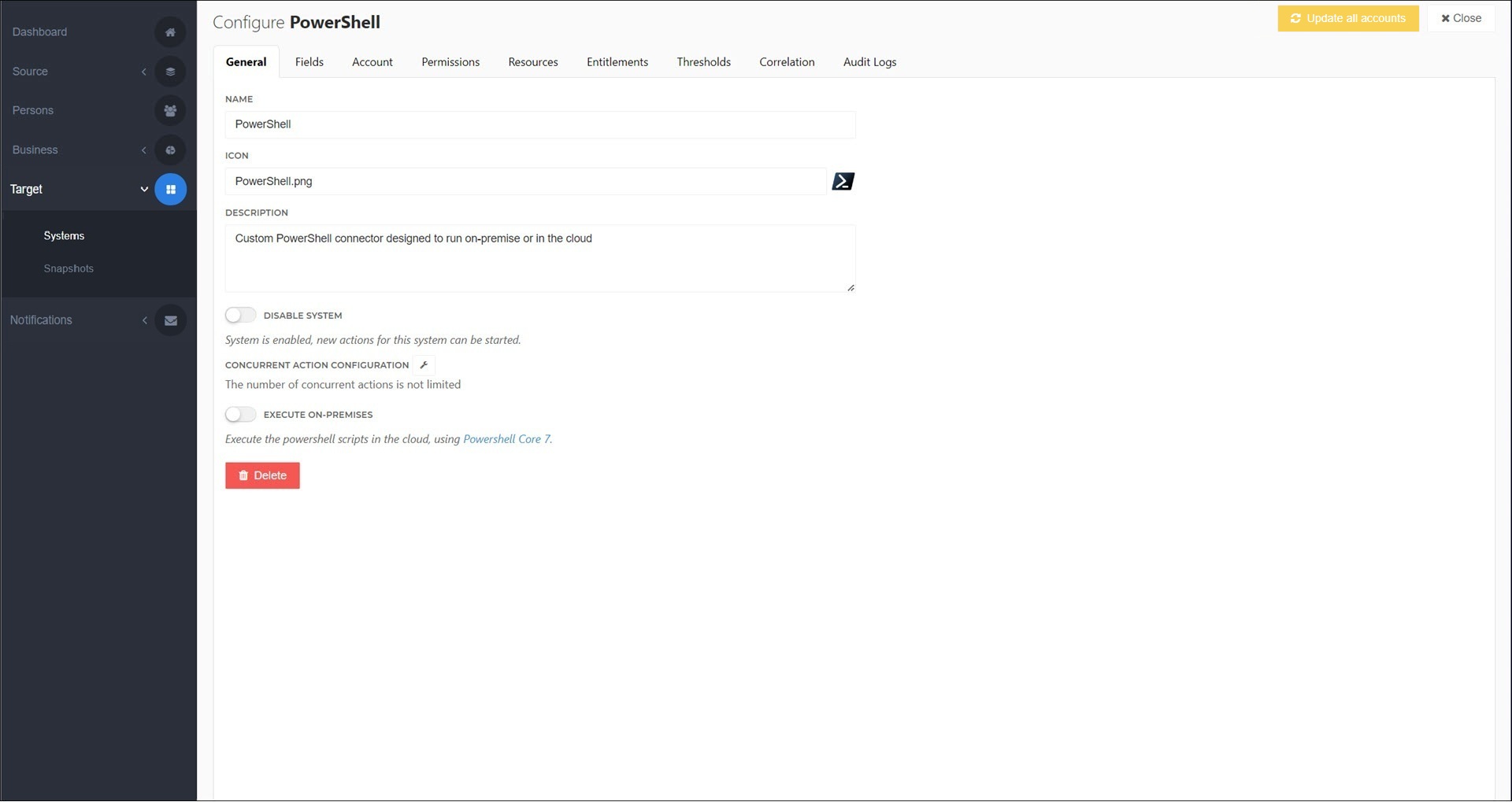View the Audit Logs tab
The width and height of the screenshot is (1512, 802).
869,62
